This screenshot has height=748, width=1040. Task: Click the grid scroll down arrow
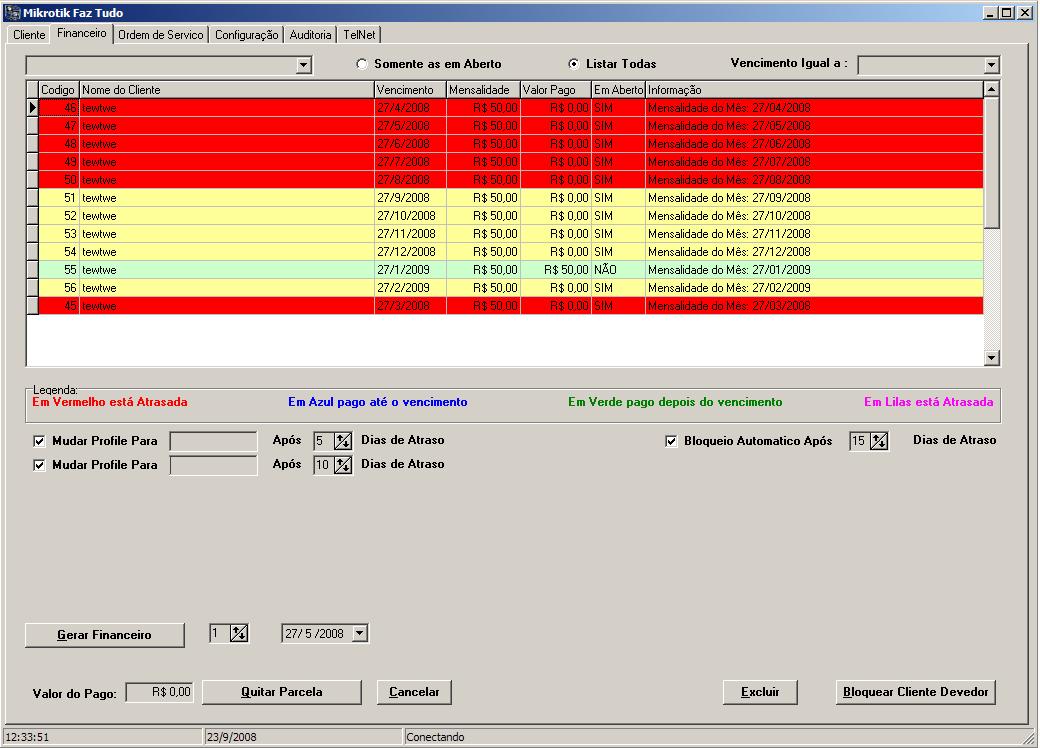pyautogui.click(x=992, y=357)
